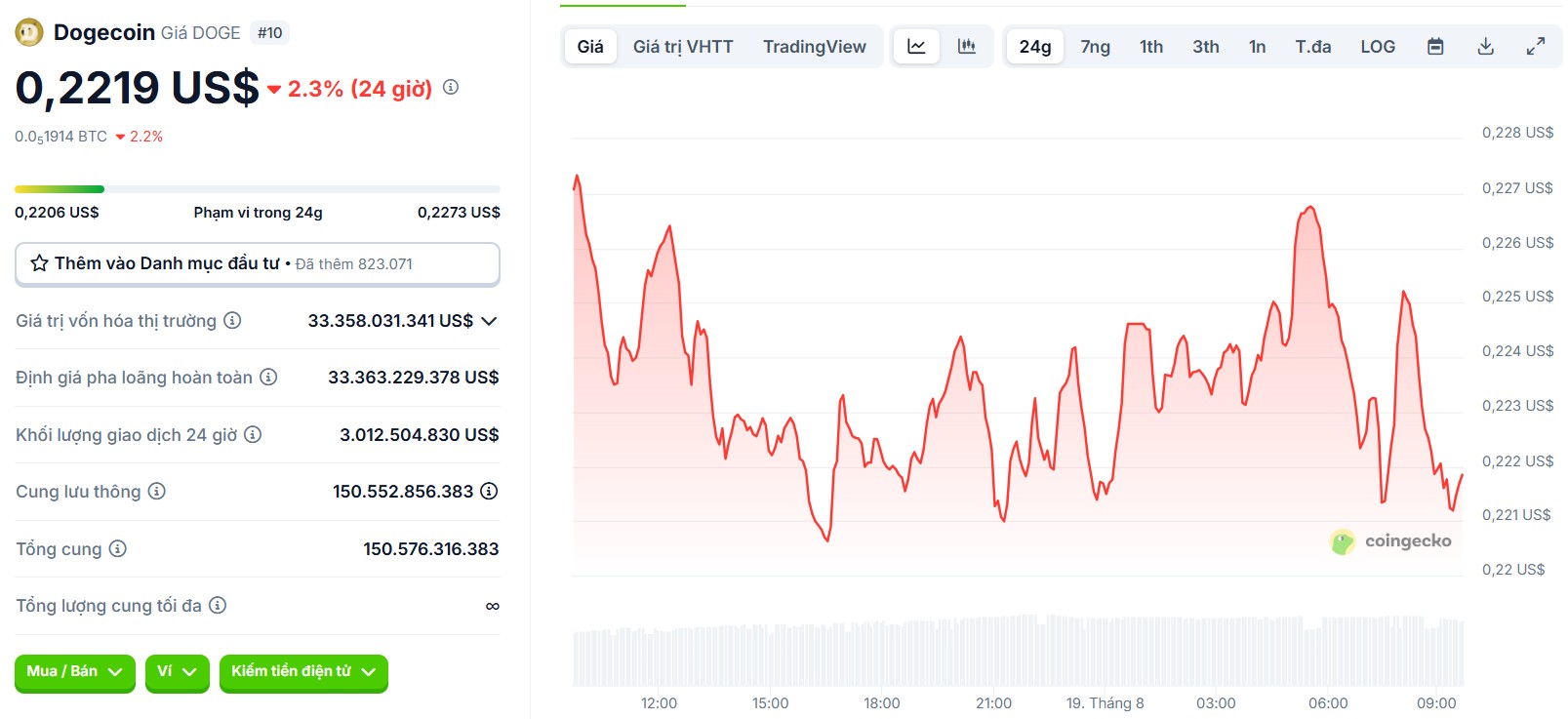Expand chart to fullscreen
Image resolution: width=1568 pixels, height=719 pixels.
pos(1536,46)
